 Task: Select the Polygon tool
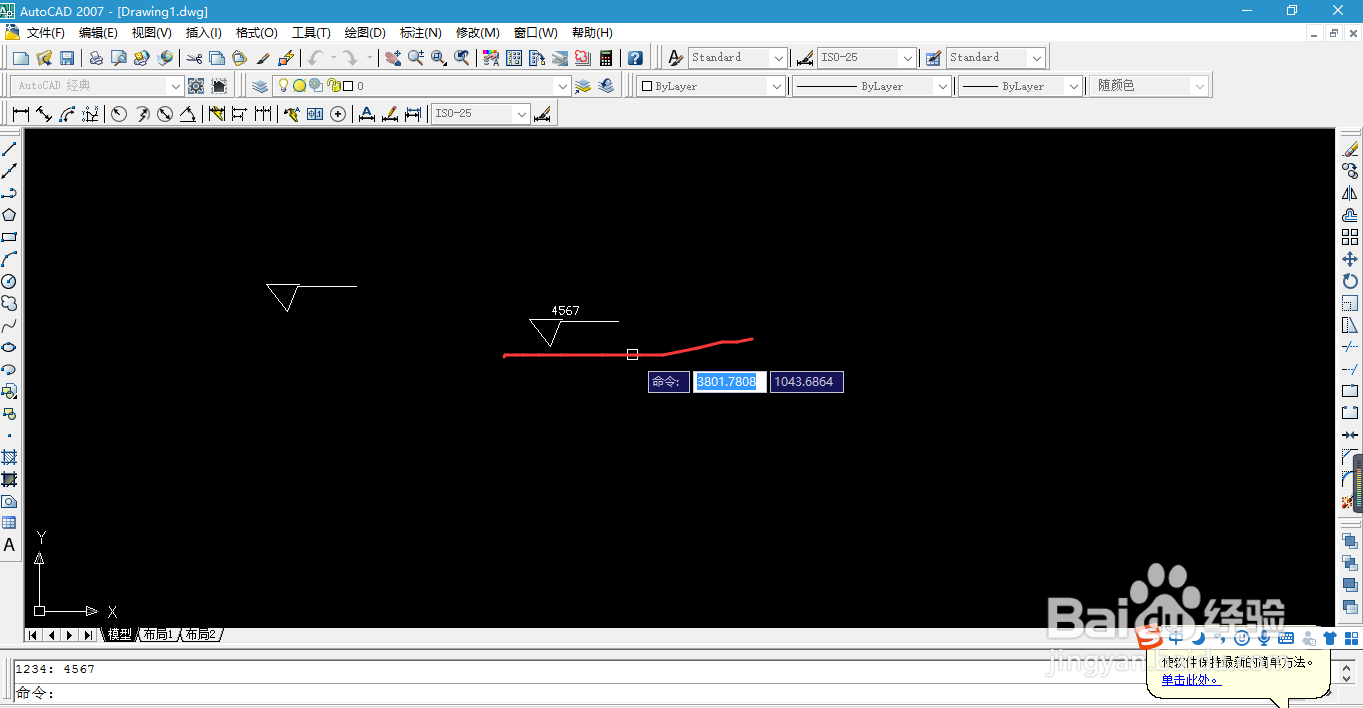(x=9, y=215)
